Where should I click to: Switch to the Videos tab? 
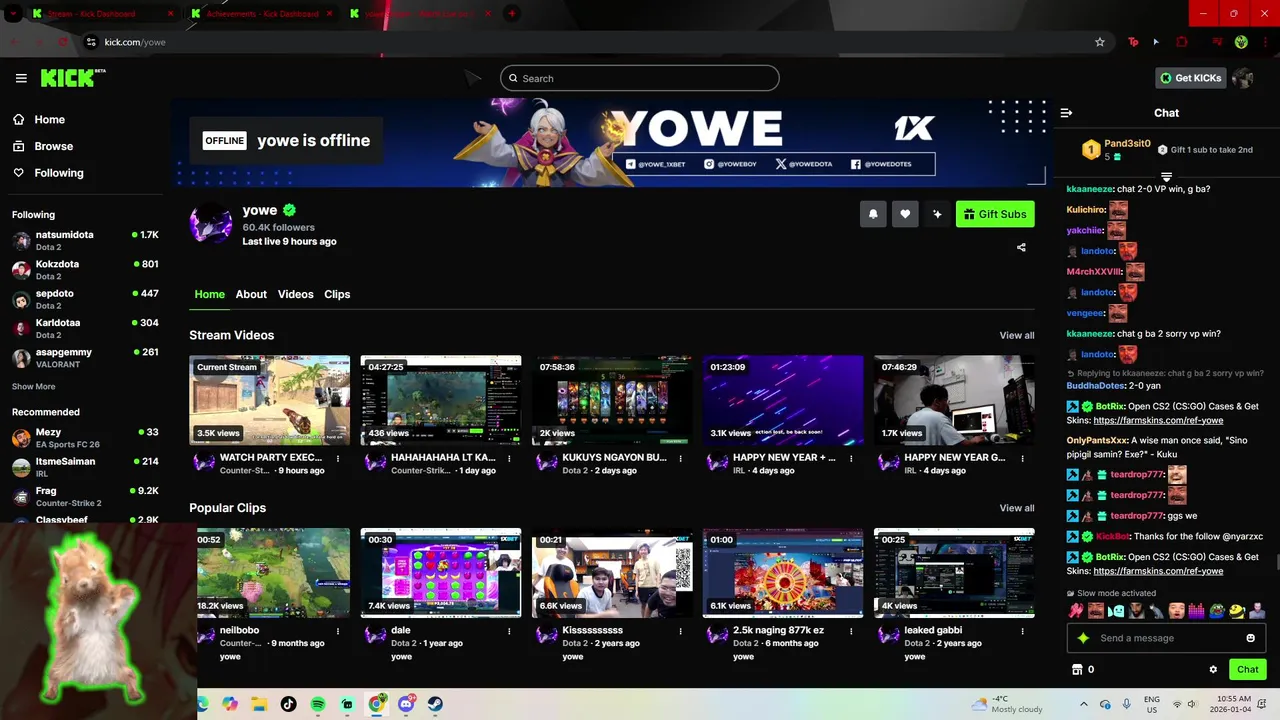coord(296,294)
